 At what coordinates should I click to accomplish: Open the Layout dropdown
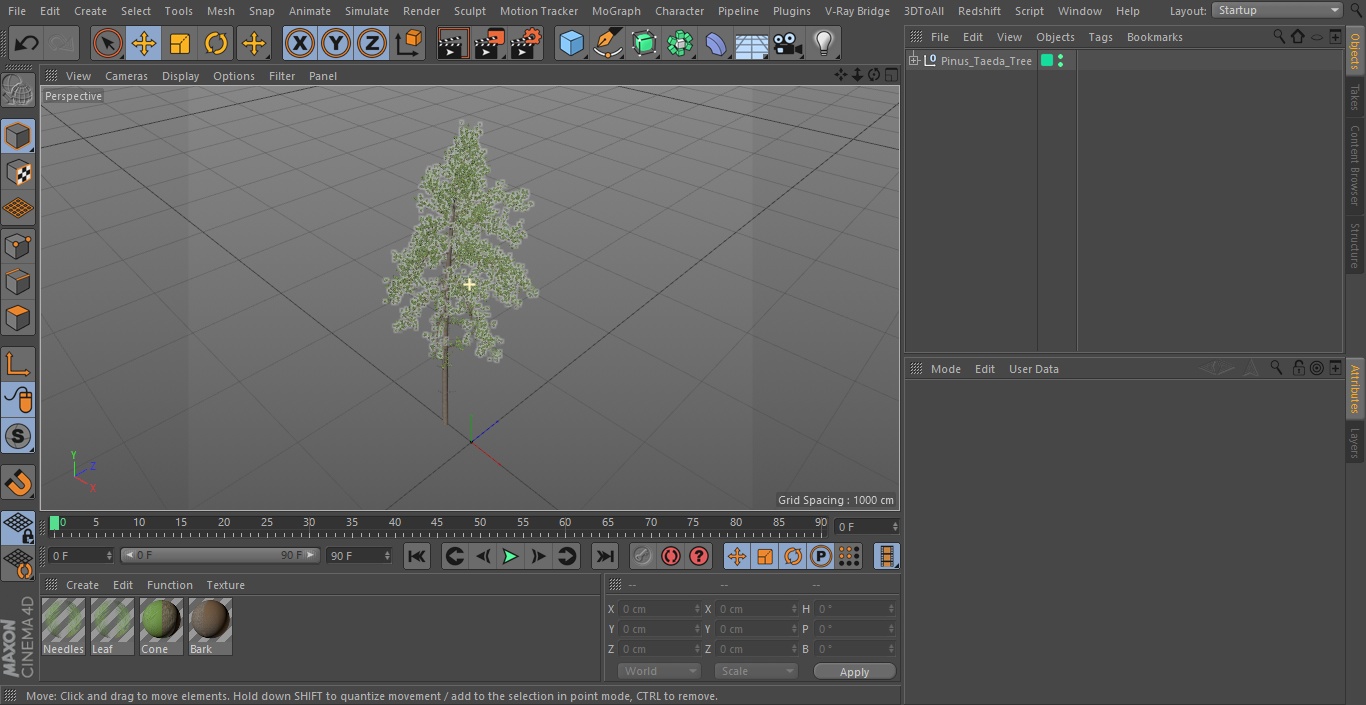pyautogui.click(x=1277, y=10)
